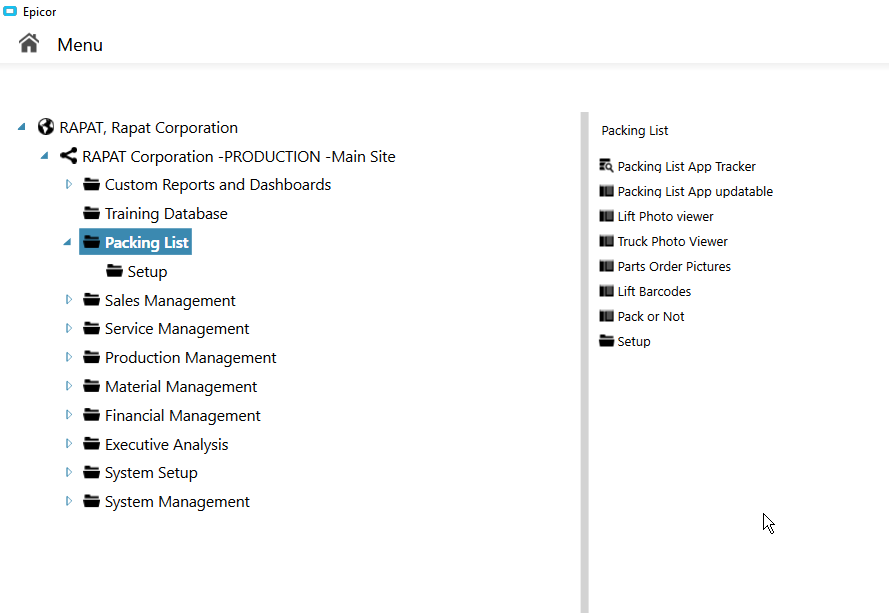Viewport: 889px width, 613px height.
Task: Select the Setup subfolder under Packing List
Action: tap(147, 272)
